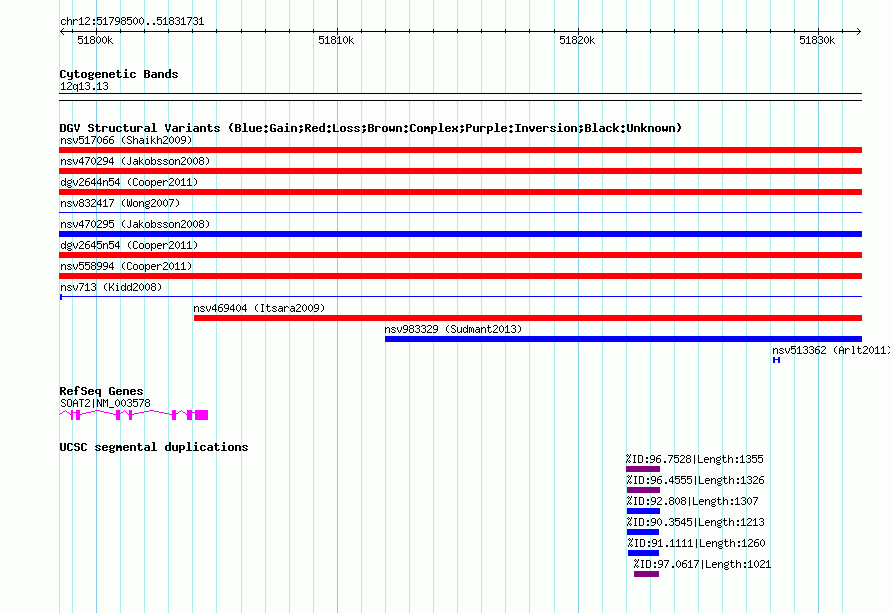This screenshot has width=890, height=613.
Task: Click the nsv832417 (Wong2007) variant label
Action: 120,203
